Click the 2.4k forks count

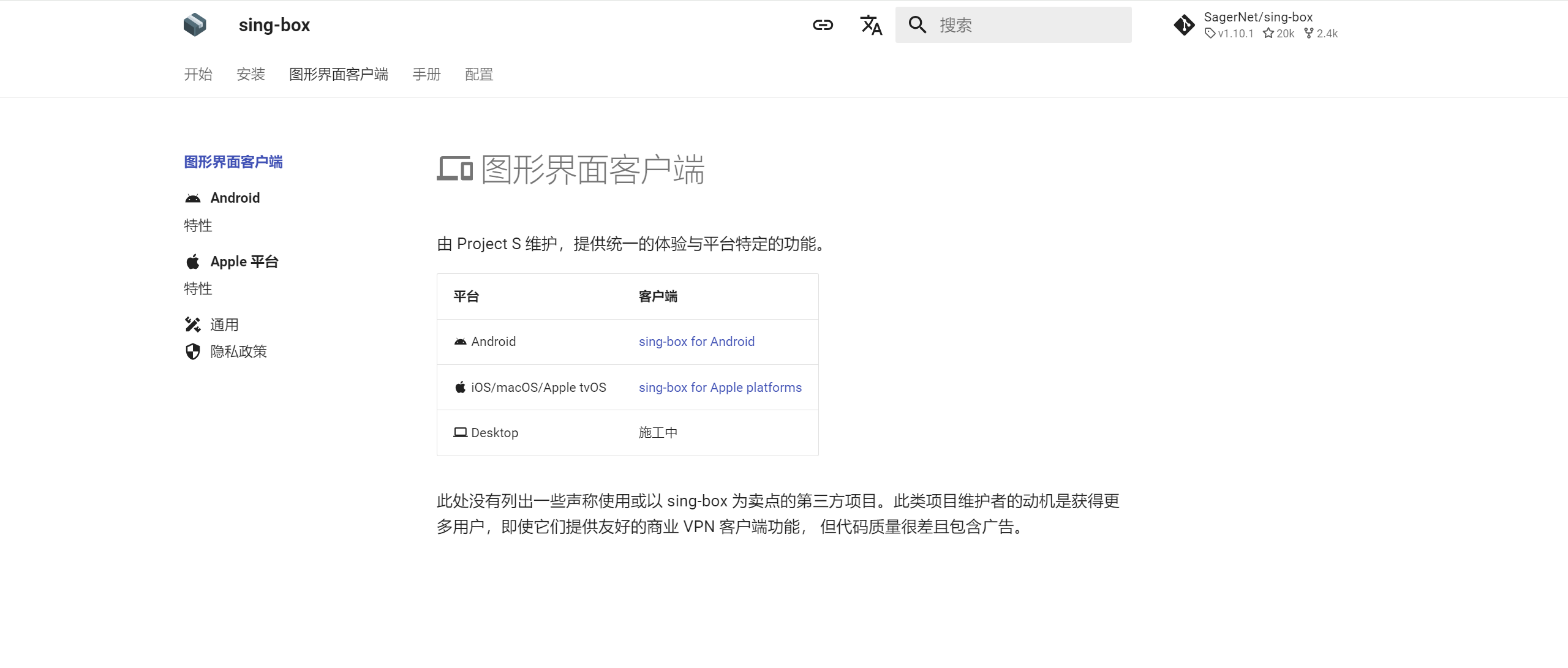pos(1321,34)
